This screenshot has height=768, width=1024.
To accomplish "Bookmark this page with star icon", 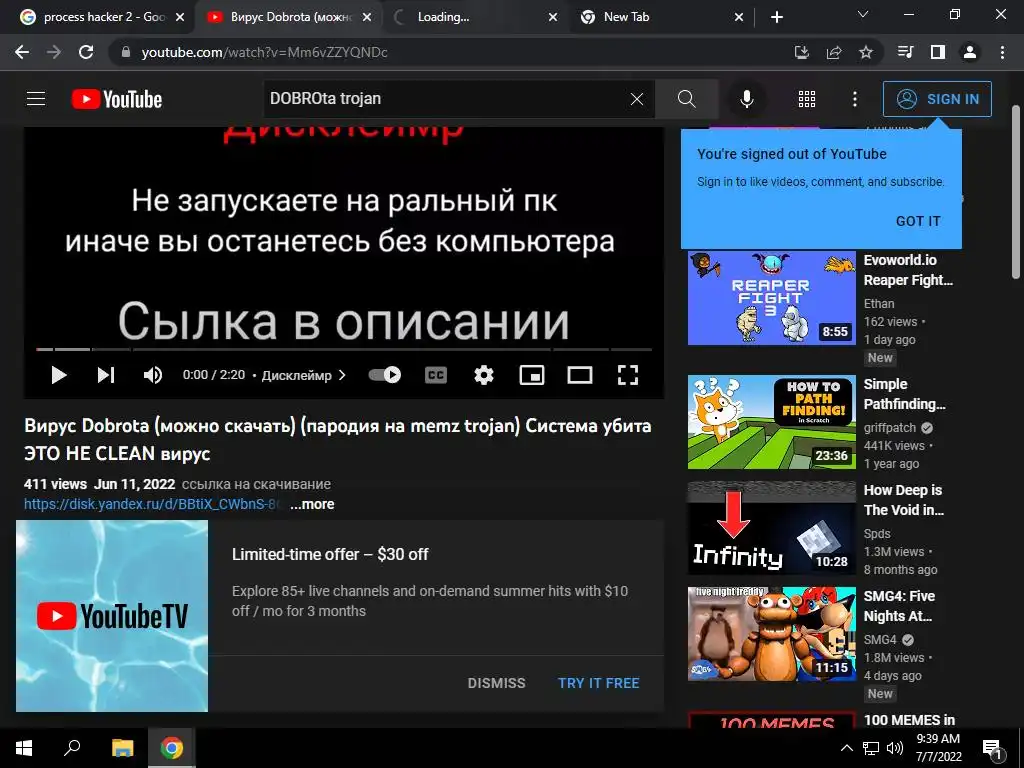I will (x=865, y=52).
